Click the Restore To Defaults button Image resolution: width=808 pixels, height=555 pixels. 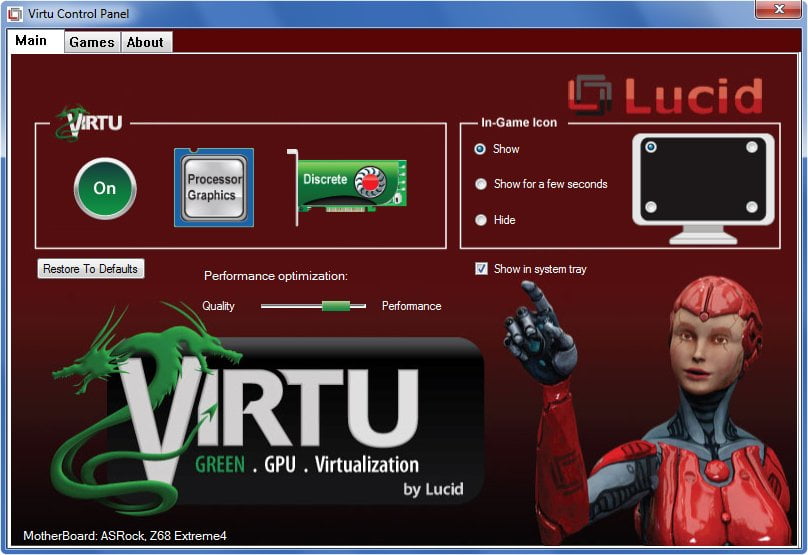click(91, 268)
